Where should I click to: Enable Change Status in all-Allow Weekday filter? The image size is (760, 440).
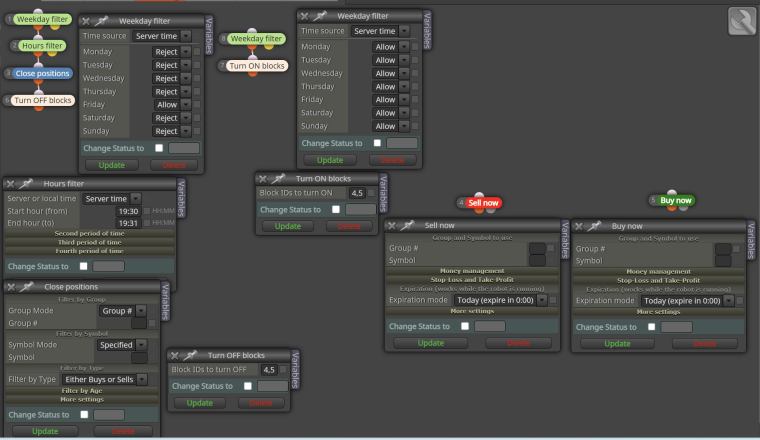(377, 143)
